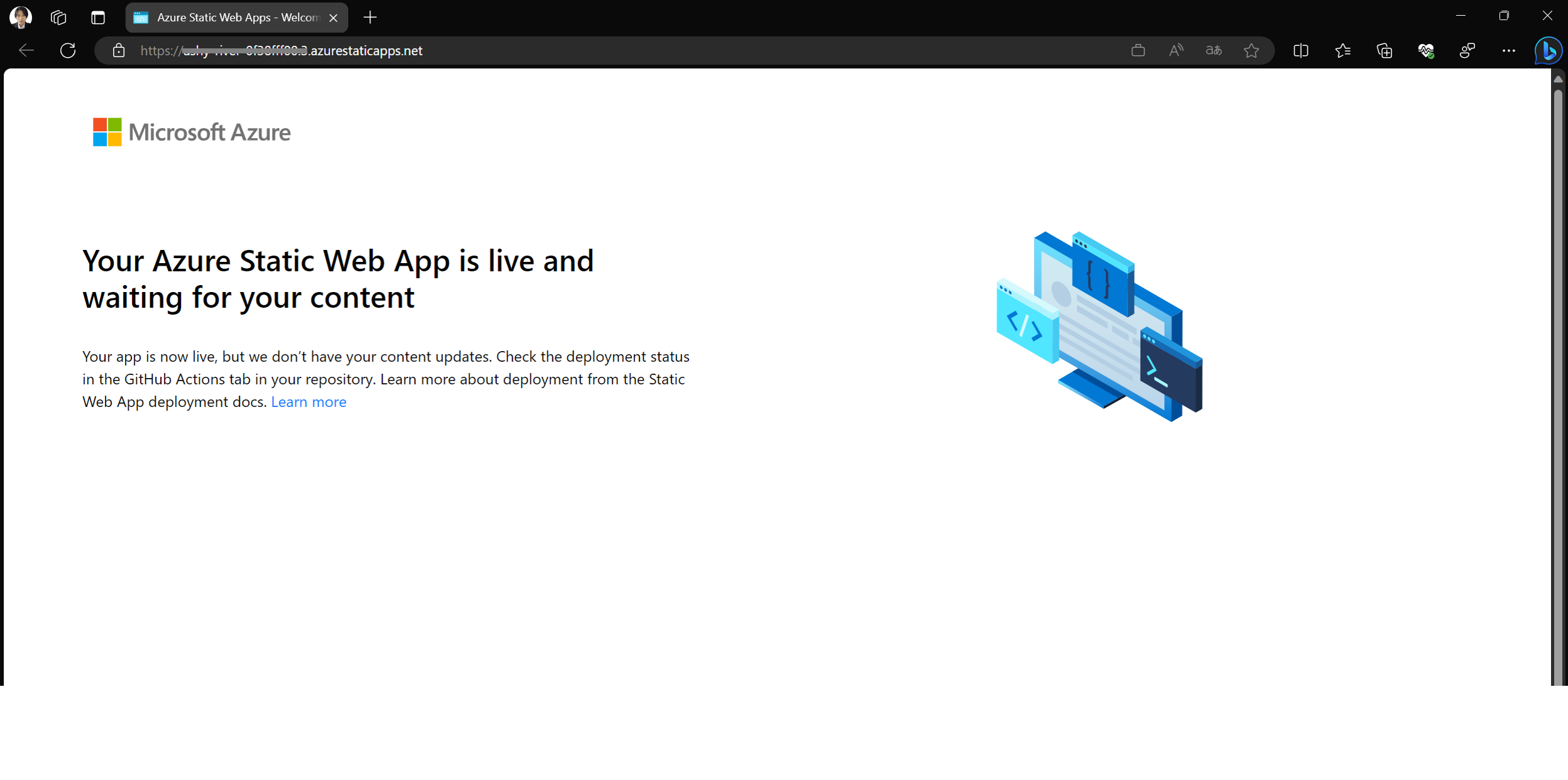This screenshot has width=1568, height=780.
Task: View site information lock icon
Action: tap(119, 50)
